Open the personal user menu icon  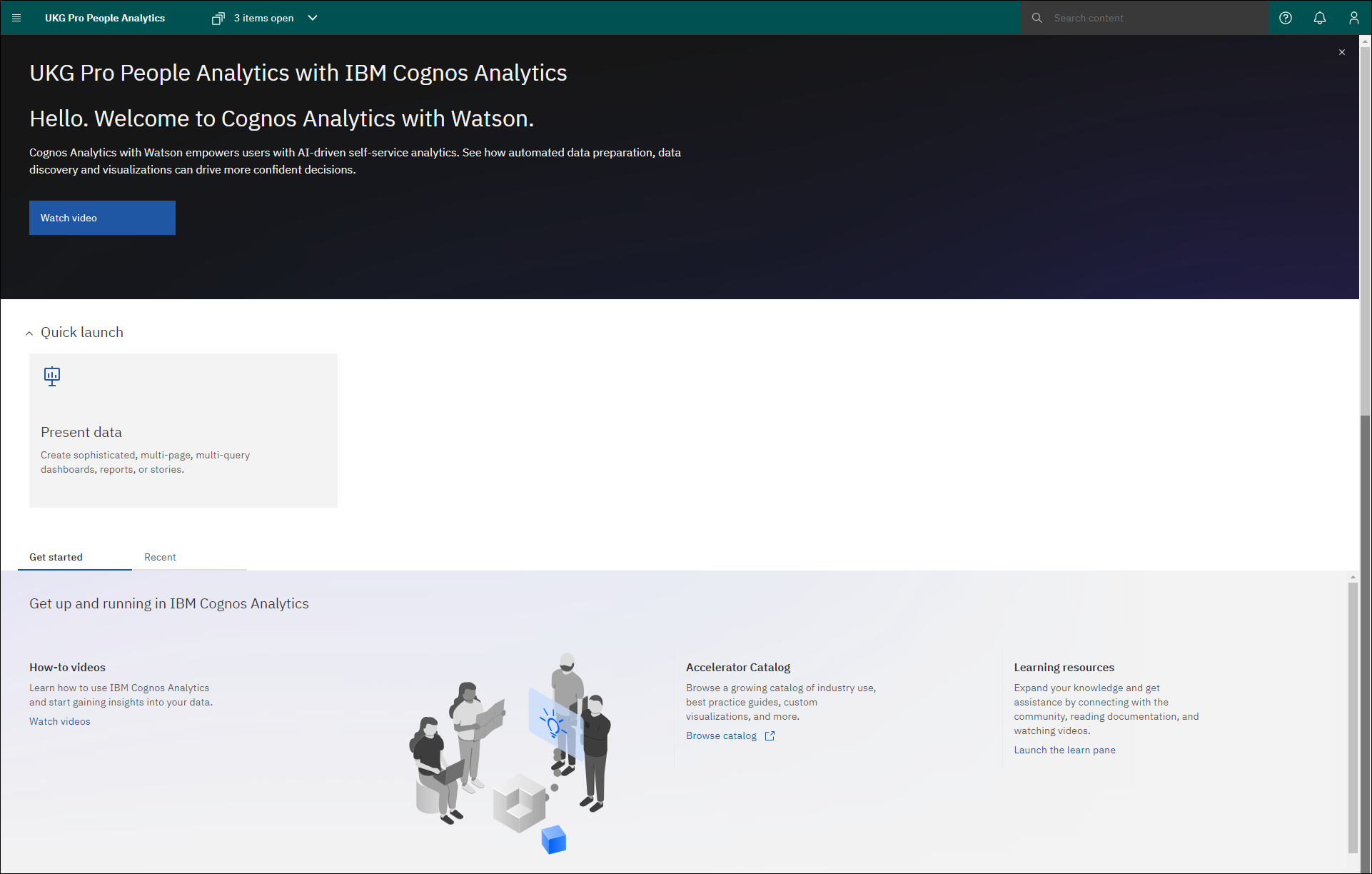point(1353,18)
